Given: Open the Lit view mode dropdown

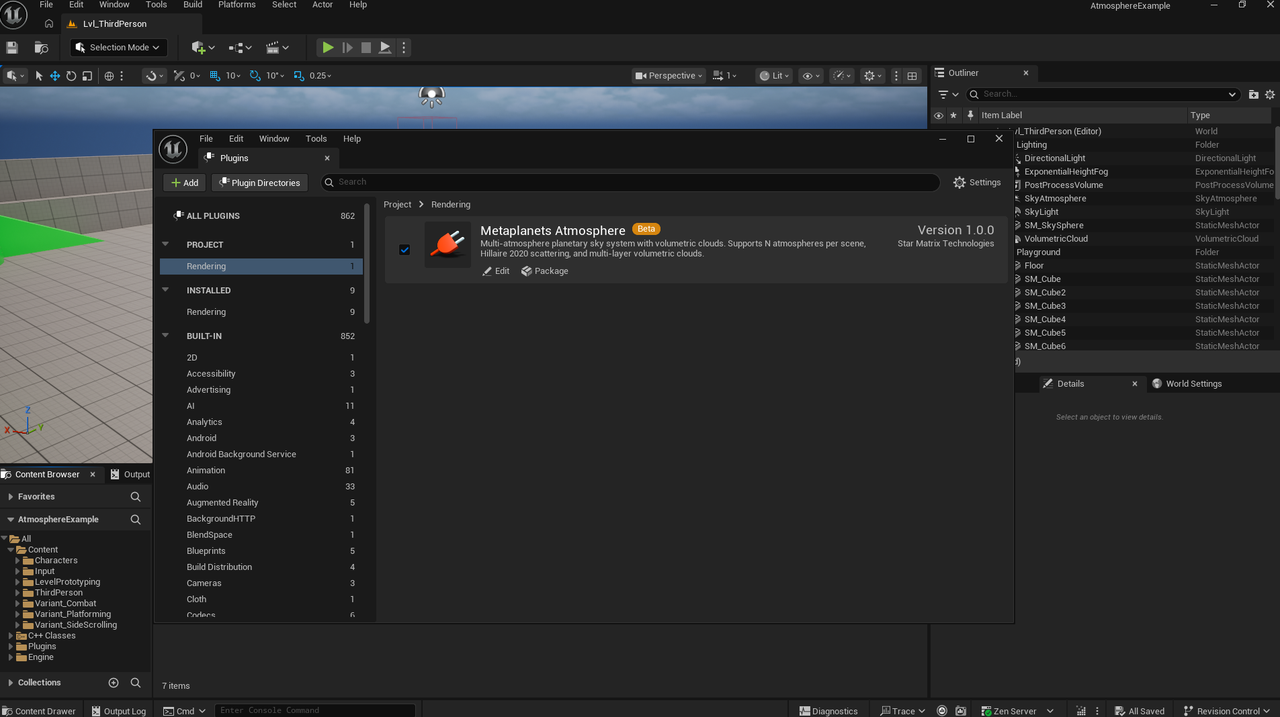Looking at the screenshot, I should click(773, 75).
